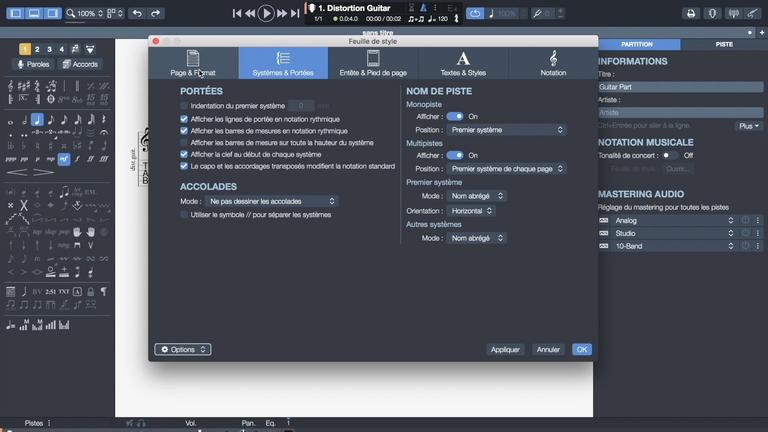The width and height of the screenshot is (768, 432).
Task: Toggle the loop playback button
Action: click(x=475, y=14)
